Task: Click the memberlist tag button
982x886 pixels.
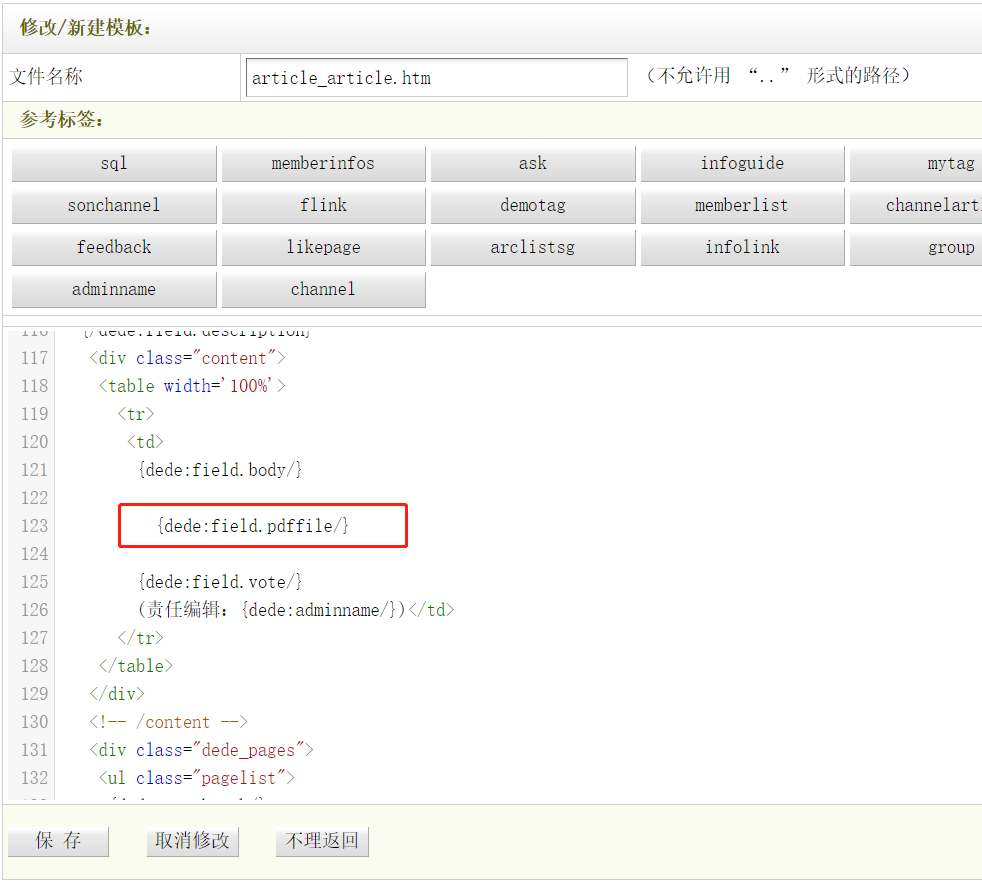Action: pos(742,206)
